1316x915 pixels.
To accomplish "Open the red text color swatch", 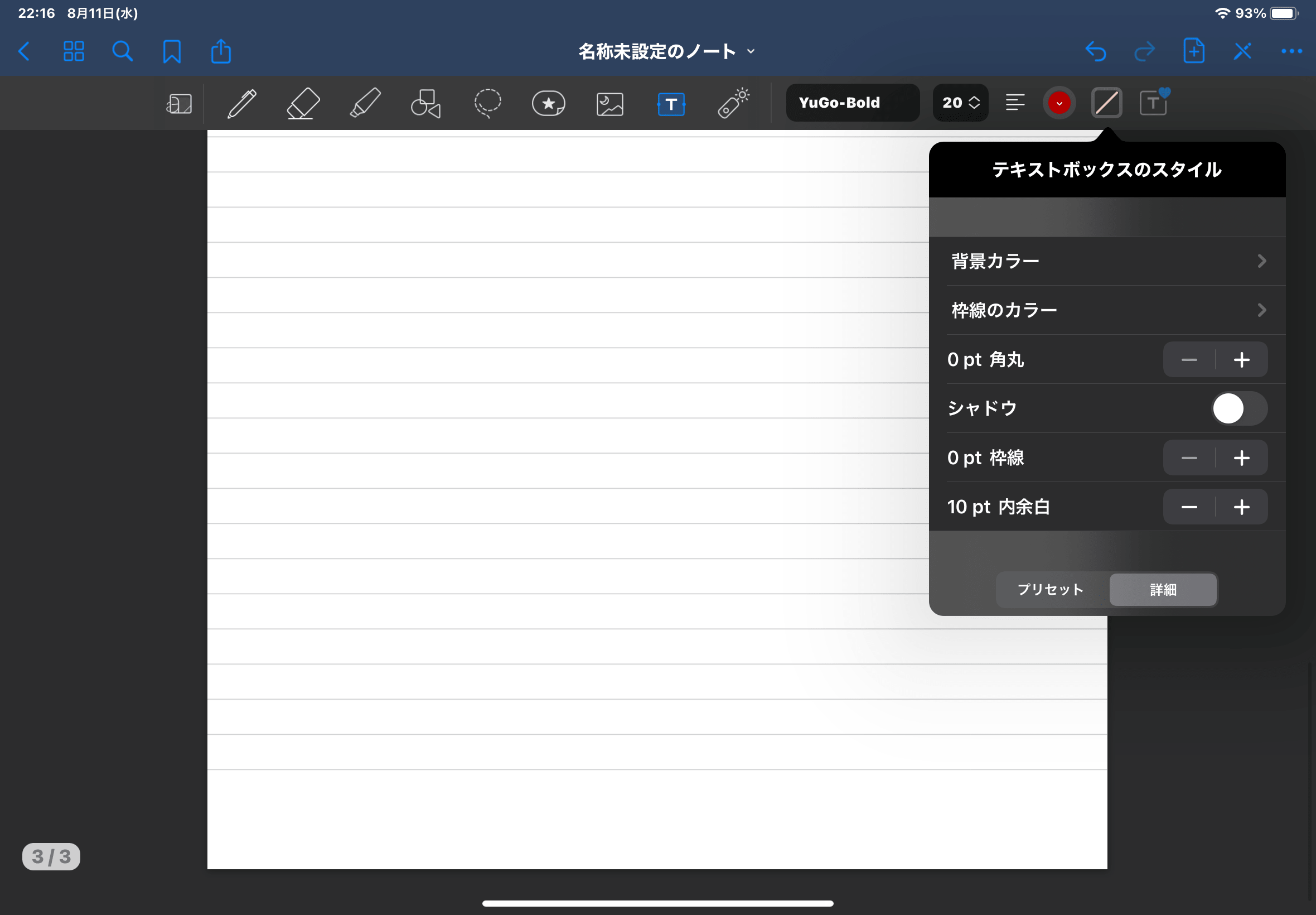I will (x=1059, y=103).
